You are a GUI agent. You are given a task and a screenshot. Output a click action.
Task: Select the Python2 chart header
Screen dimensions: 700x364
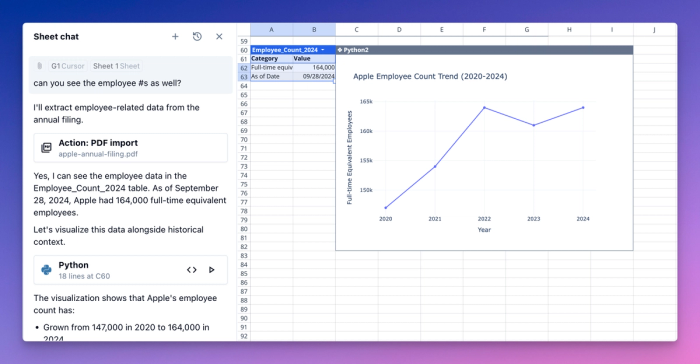[x=484, y=50]
